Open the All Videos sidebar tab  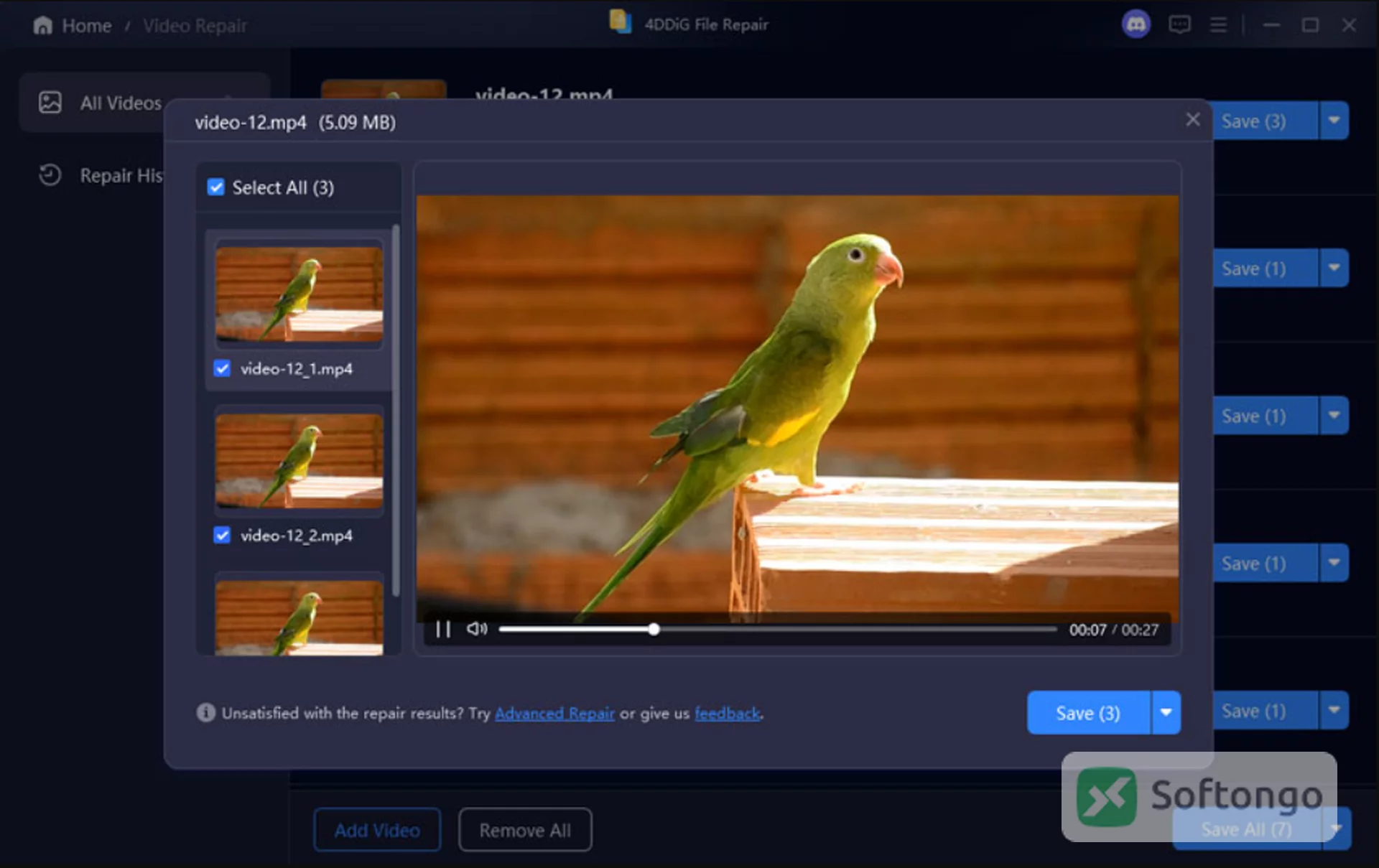[144, 103]
